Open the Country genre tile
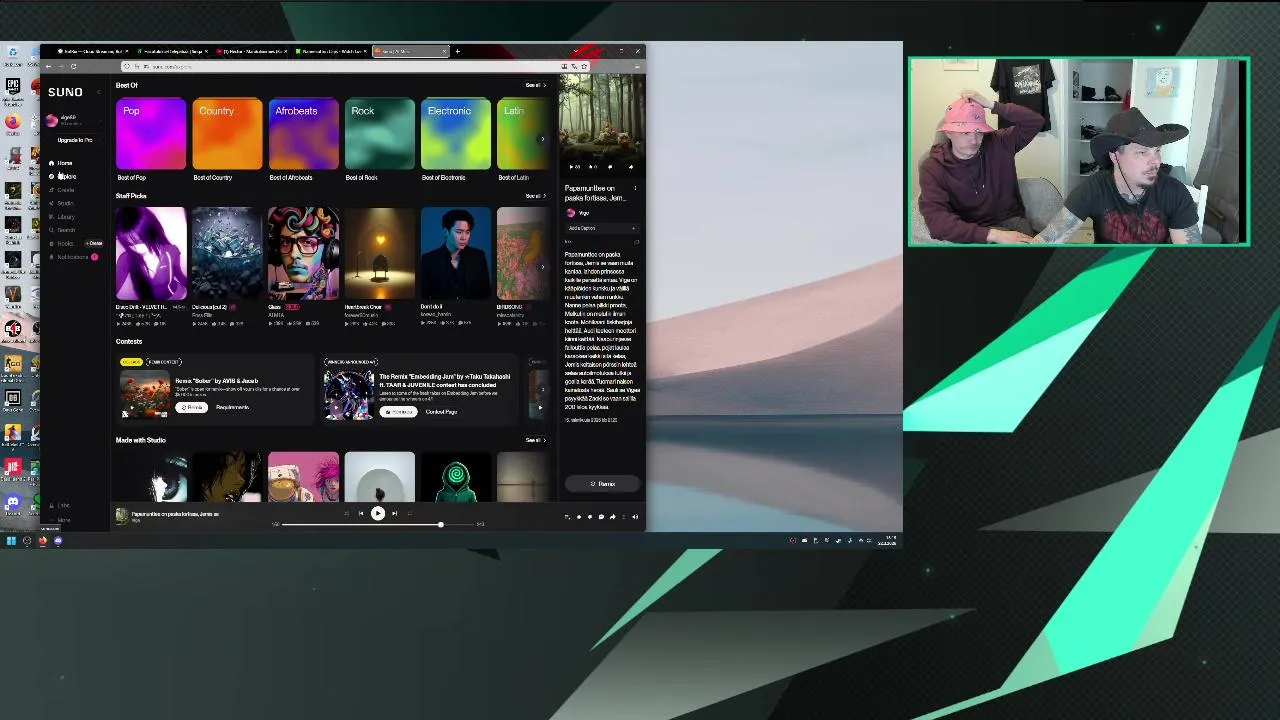This screenshot has width=1280, height=720. (227, 133)
